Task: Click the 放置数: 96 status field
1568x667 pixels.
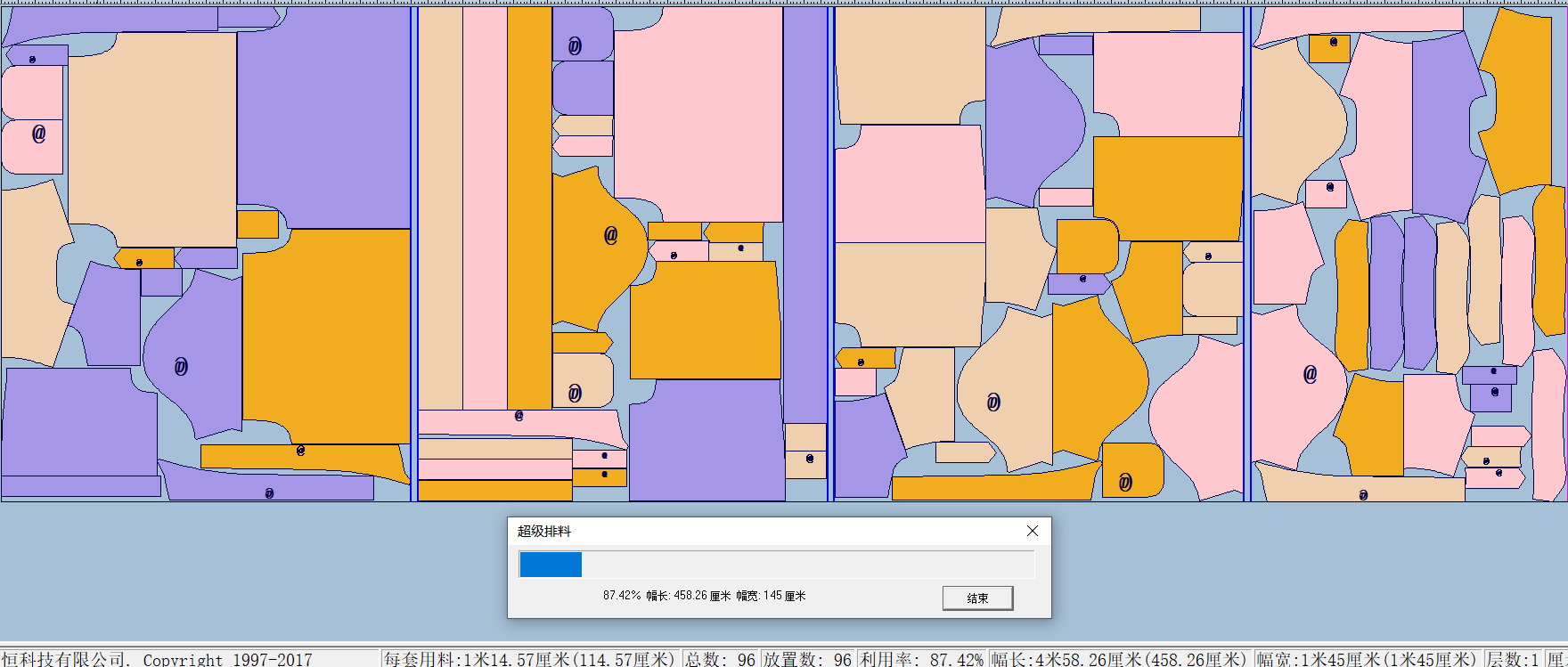Action: click(x=807, y=659)
